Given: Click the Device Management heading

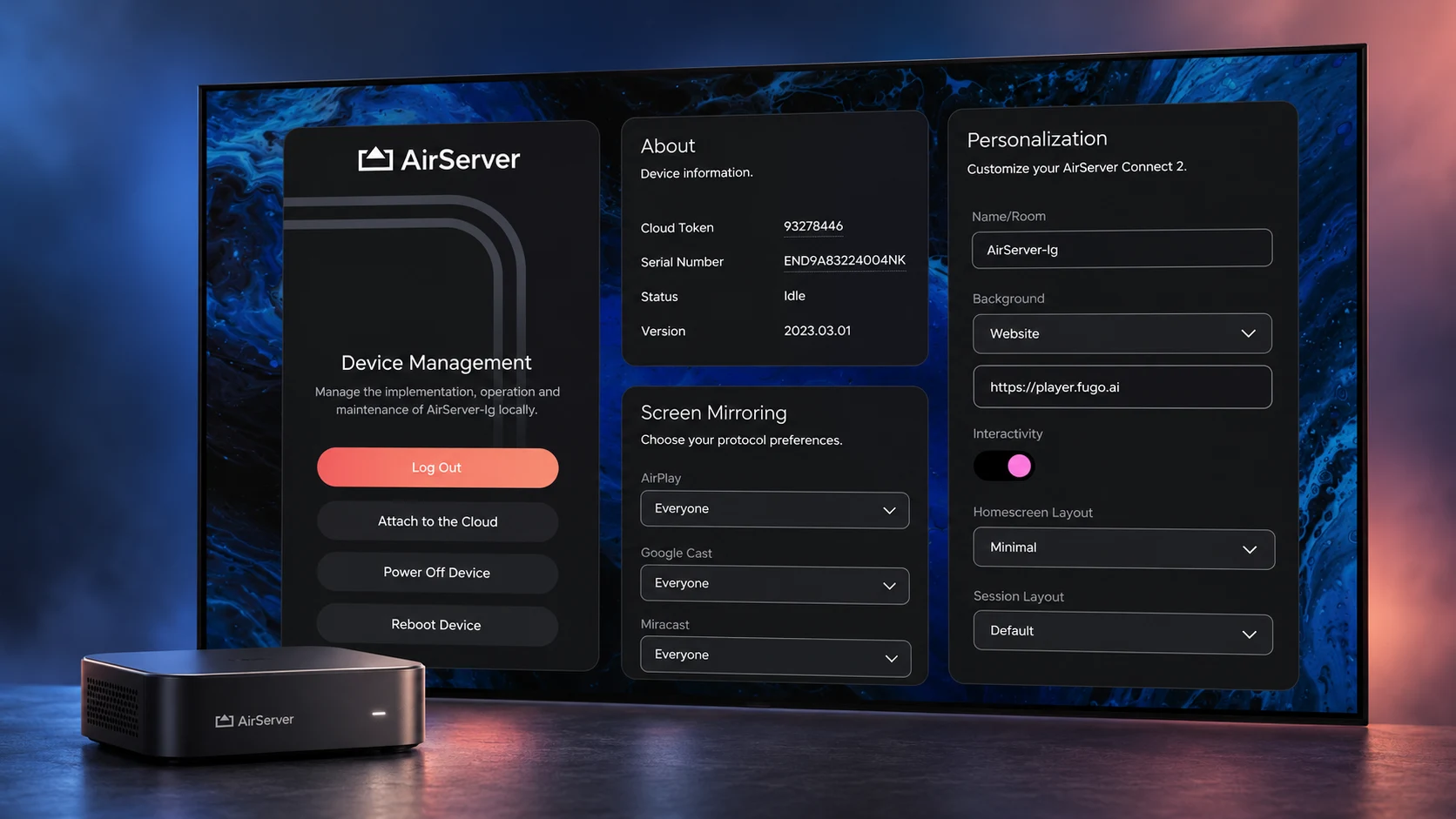Looking at the screenshot, I should 436,362.
